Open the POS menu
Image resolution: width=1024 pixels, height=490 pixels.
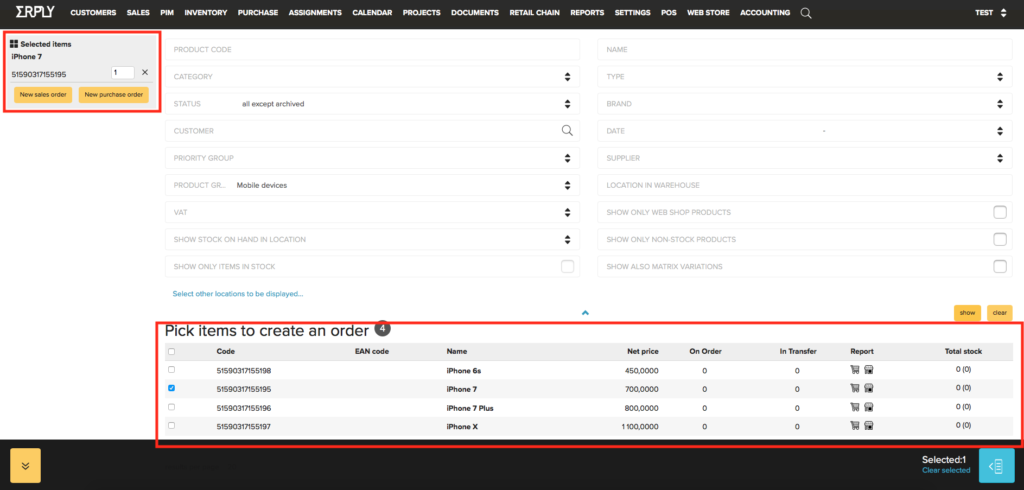668,12
